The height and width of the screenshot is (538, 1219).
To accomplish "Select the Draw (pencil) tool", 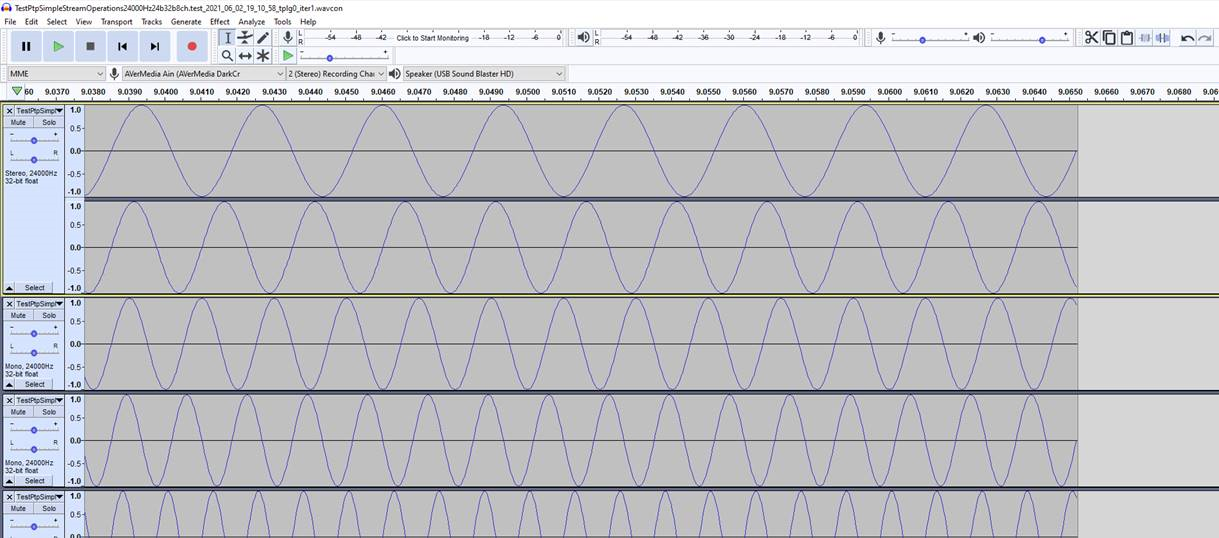I will click(x=263, y=38).
